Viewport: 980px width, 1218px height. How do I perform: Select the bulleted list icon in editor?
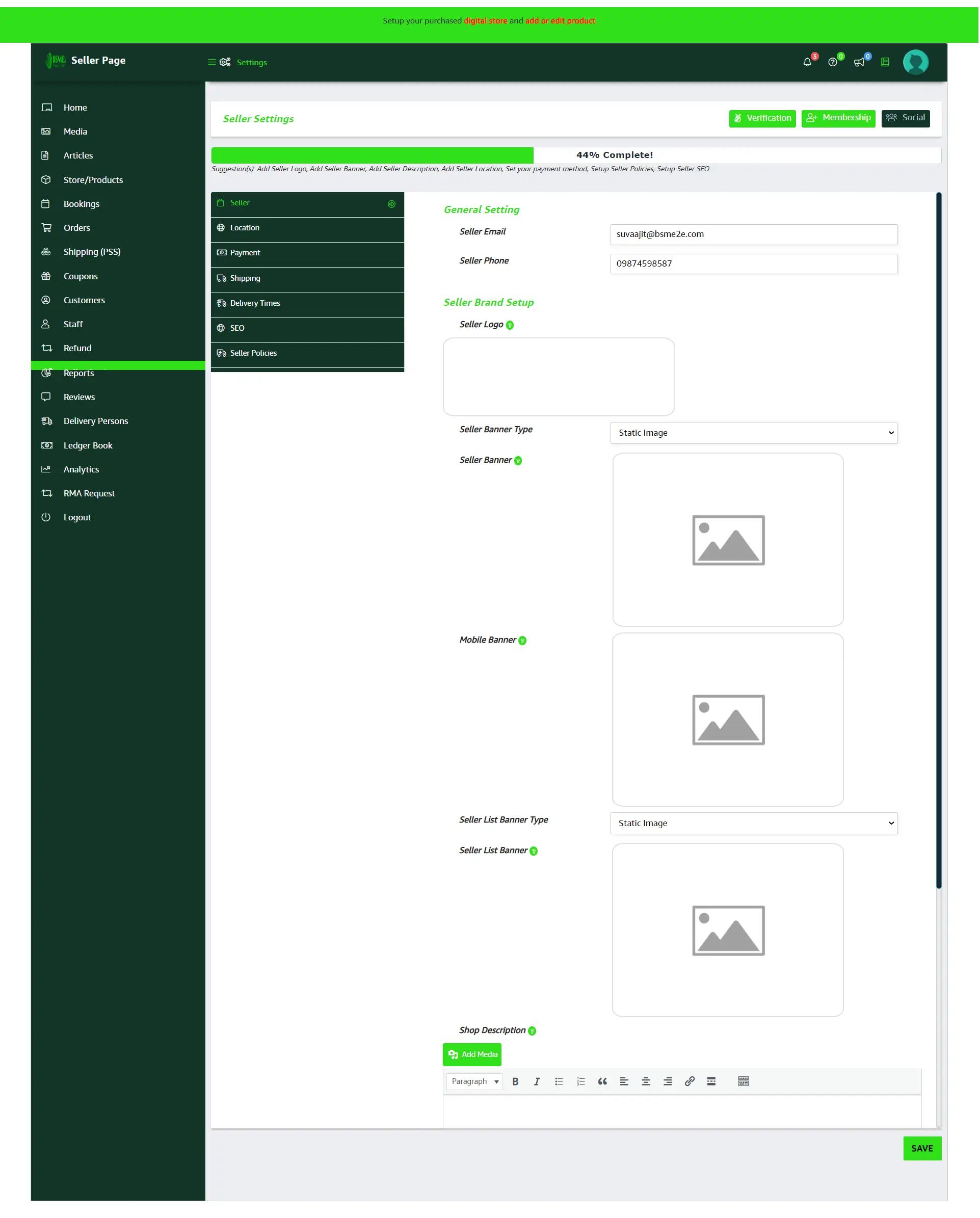pos(559,1081)
